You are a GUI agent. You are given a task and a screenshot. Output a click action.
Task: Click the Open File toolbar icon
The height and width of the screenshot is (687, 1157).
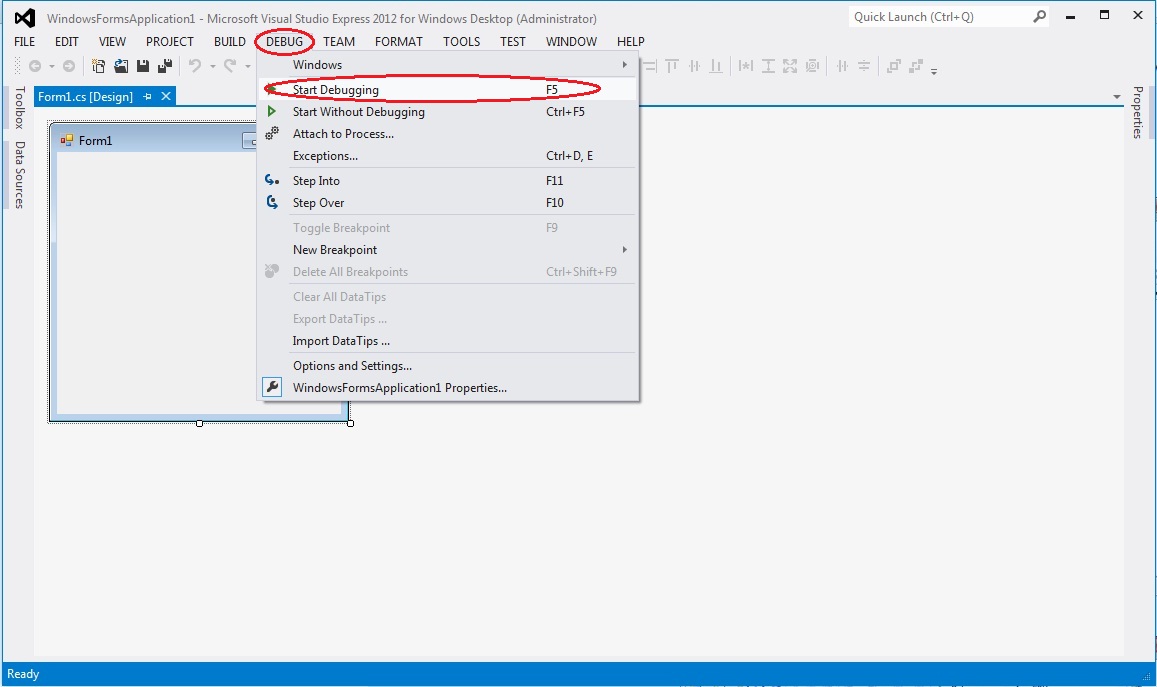121,66
